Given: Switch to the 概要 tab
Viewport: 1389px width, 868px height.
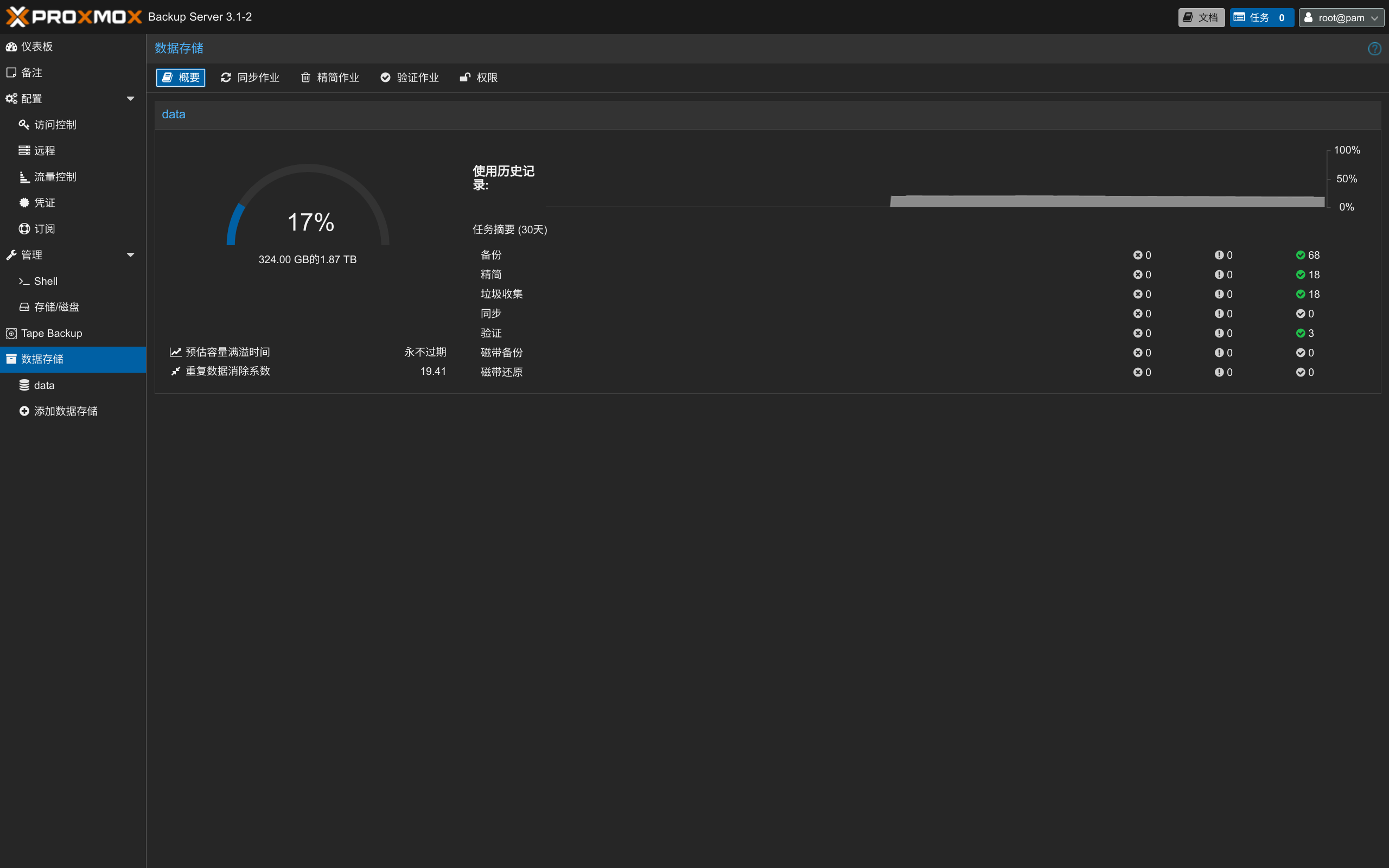Looking at the screenshot, I should click(x=180, y=78).
